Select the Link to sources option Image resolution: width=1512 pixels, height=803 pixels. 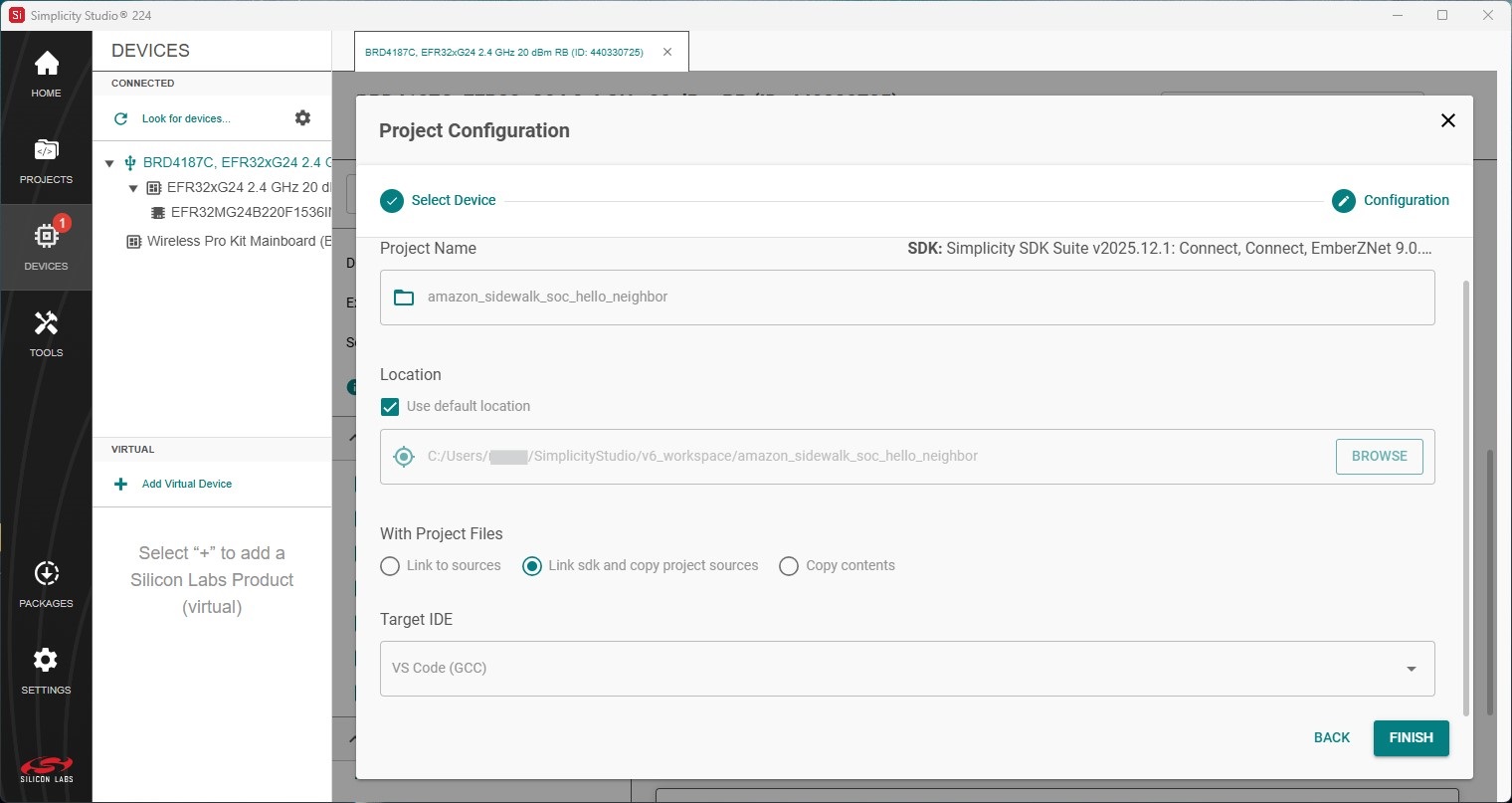pyautogui.click(x=390, y=566)
